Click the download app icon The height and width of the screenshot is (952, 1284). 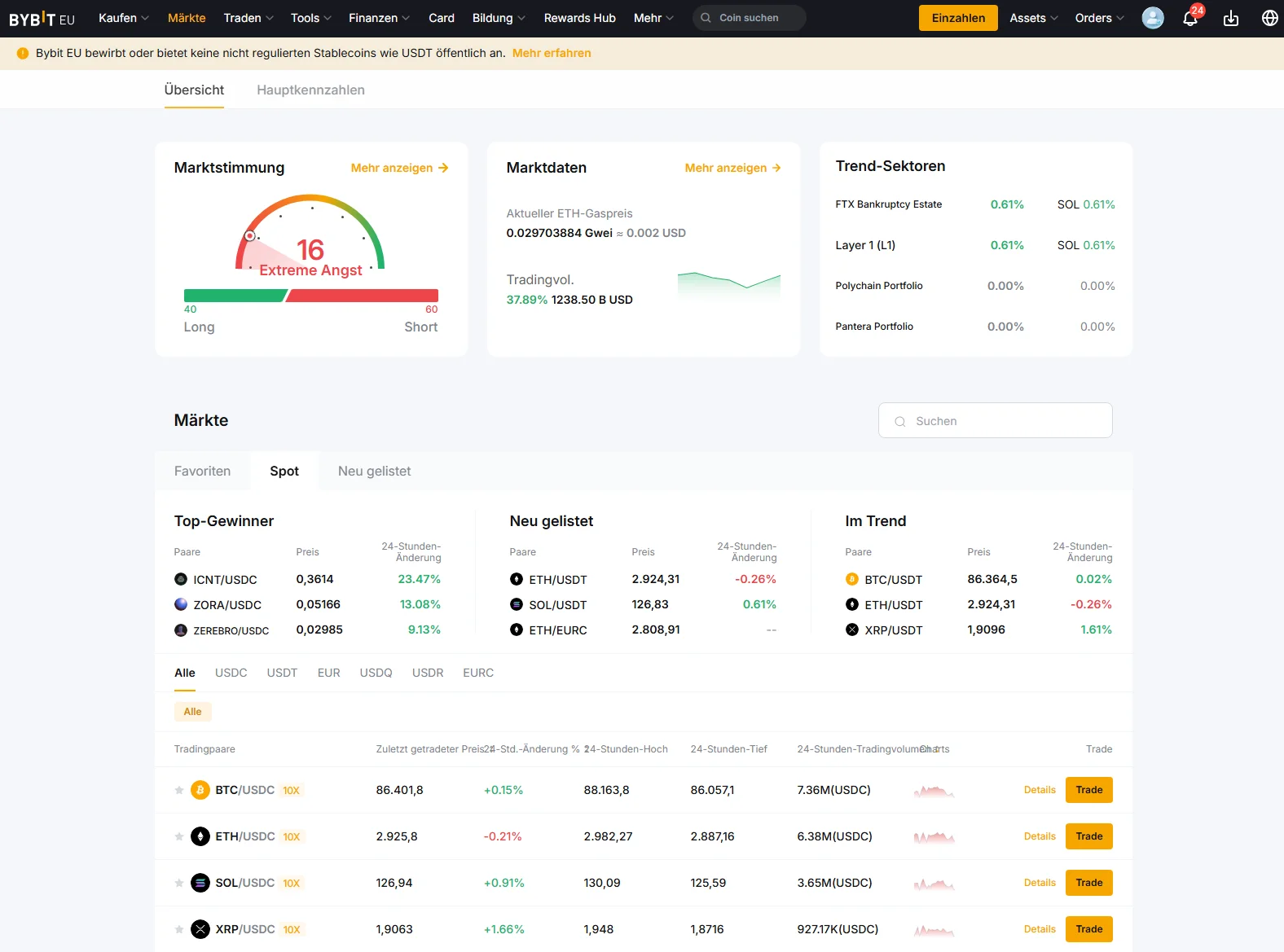coord(1231,18)
